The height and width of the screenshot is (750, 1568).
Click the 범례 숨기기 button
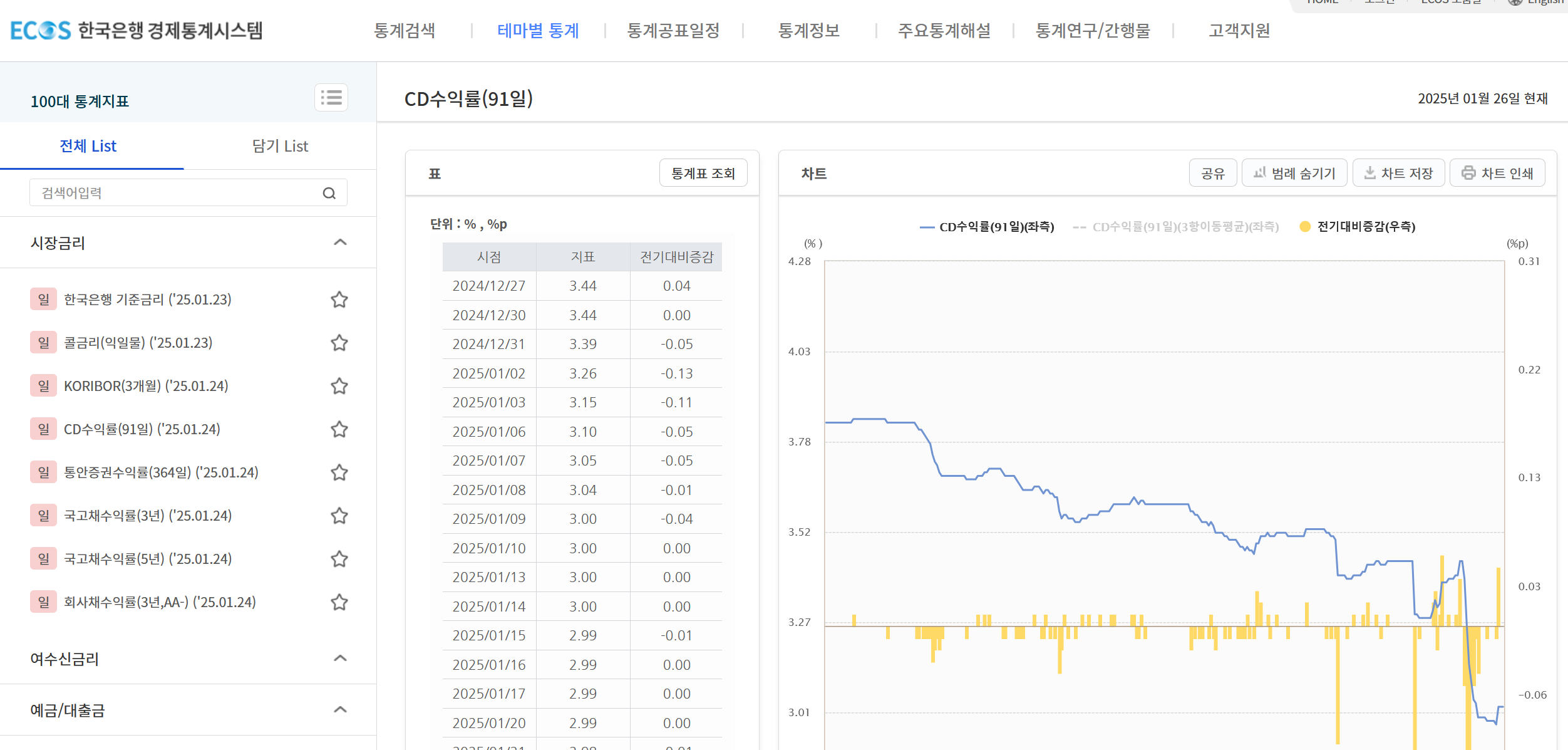tap(1294, 173)
